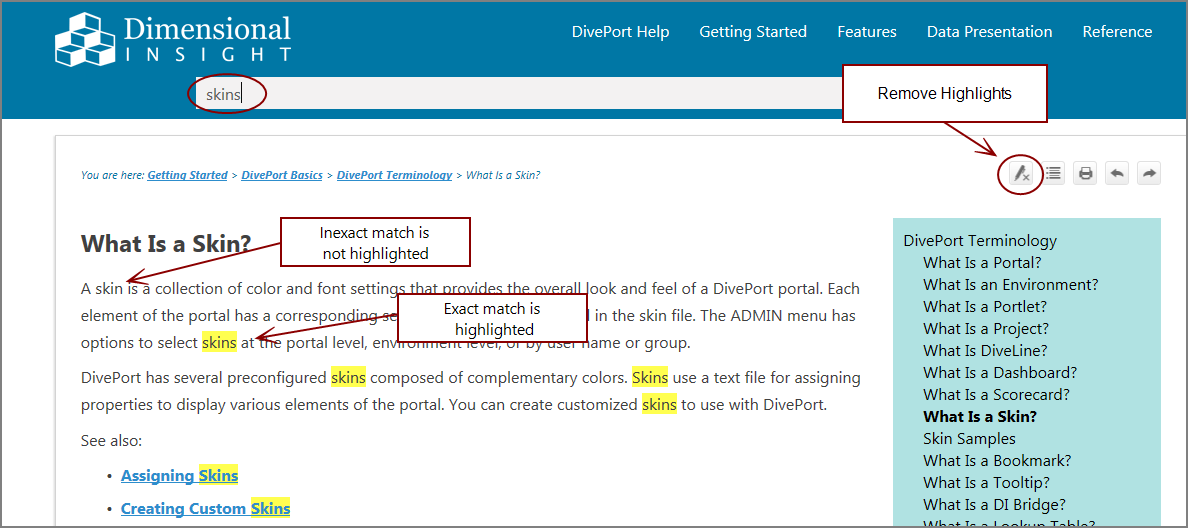Open What Is a Dashboard? topic
Viewport: 1188px width, 528px height.
pos(1000,373)
